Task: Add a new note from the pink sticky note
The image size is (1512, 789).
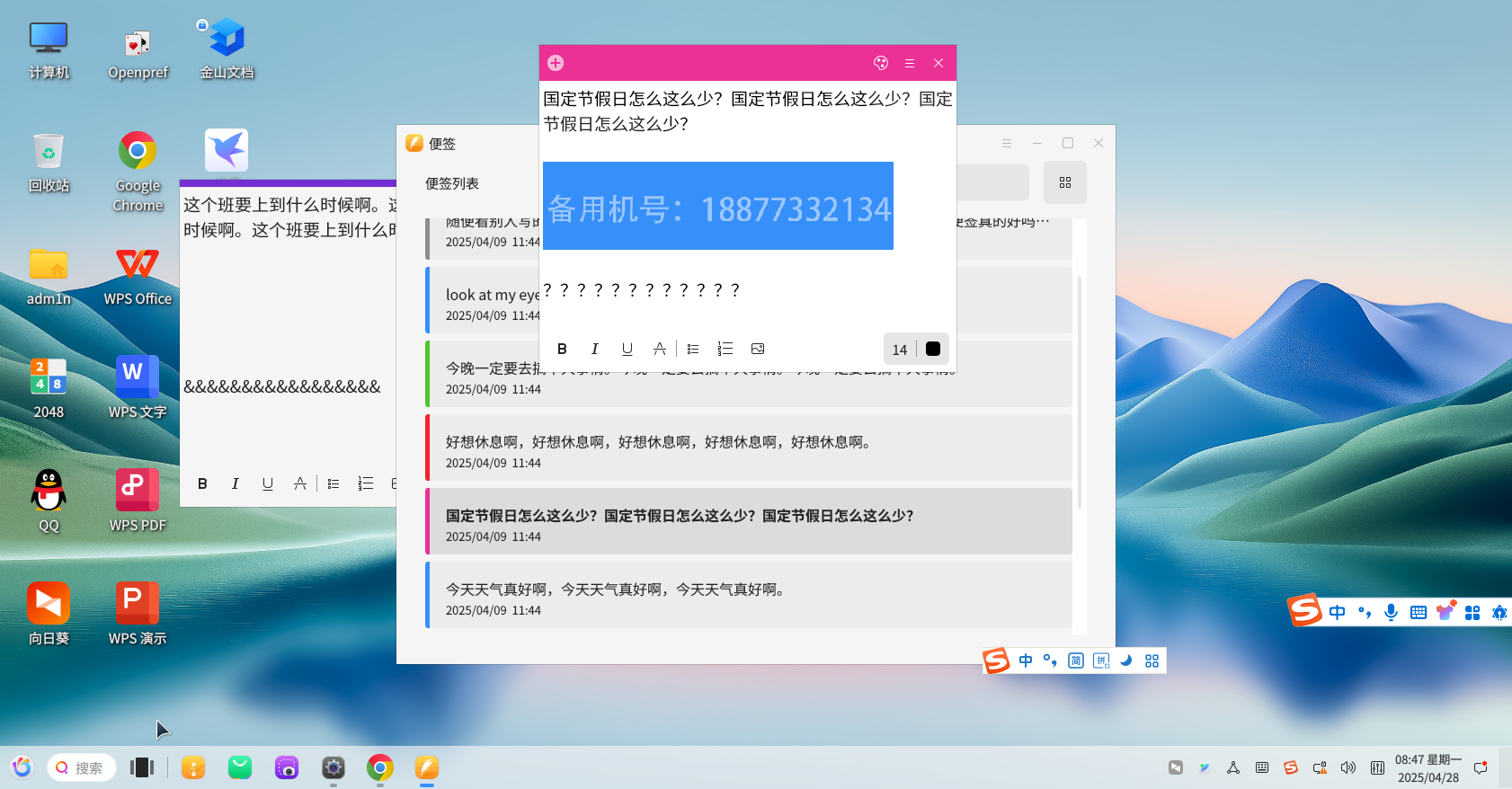Action: 556,63
